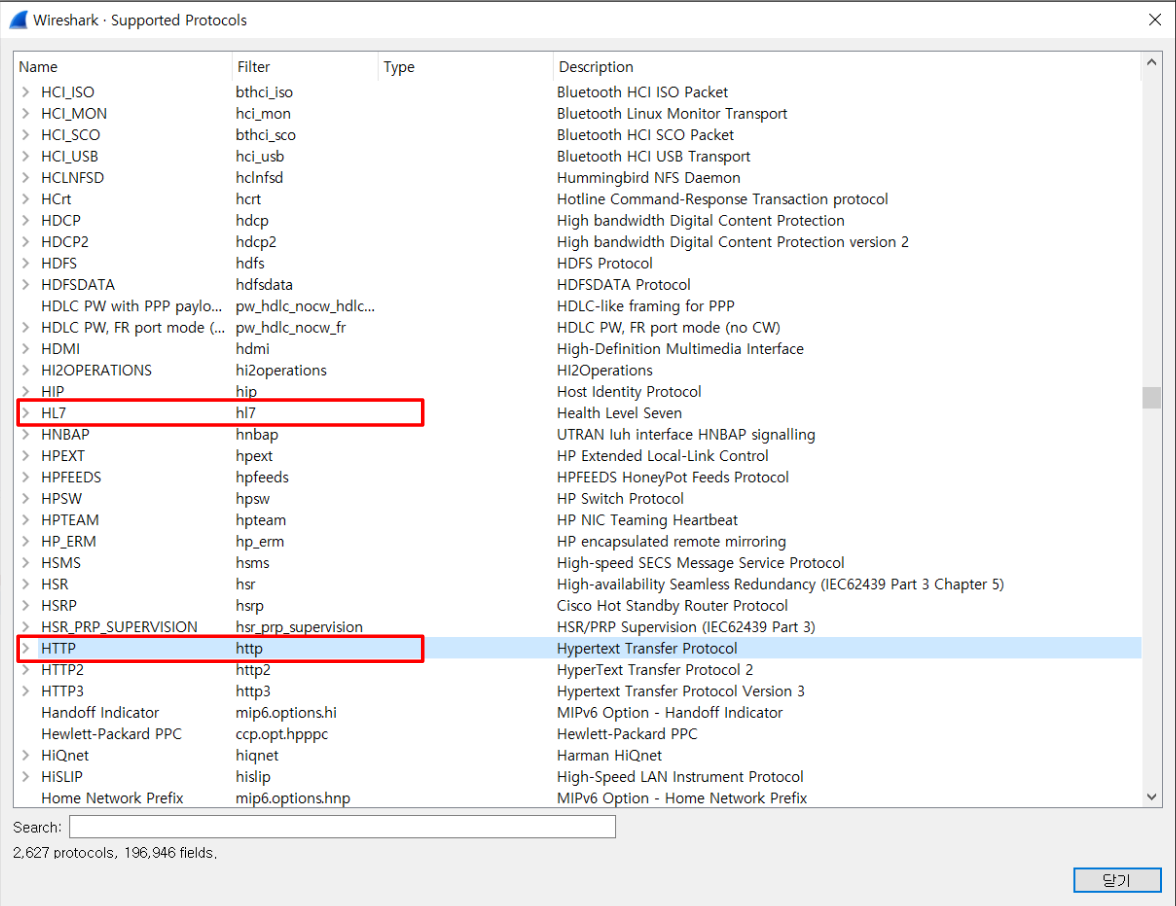
Task: Select the Handoff Indicator row
Action: (578, 712)
